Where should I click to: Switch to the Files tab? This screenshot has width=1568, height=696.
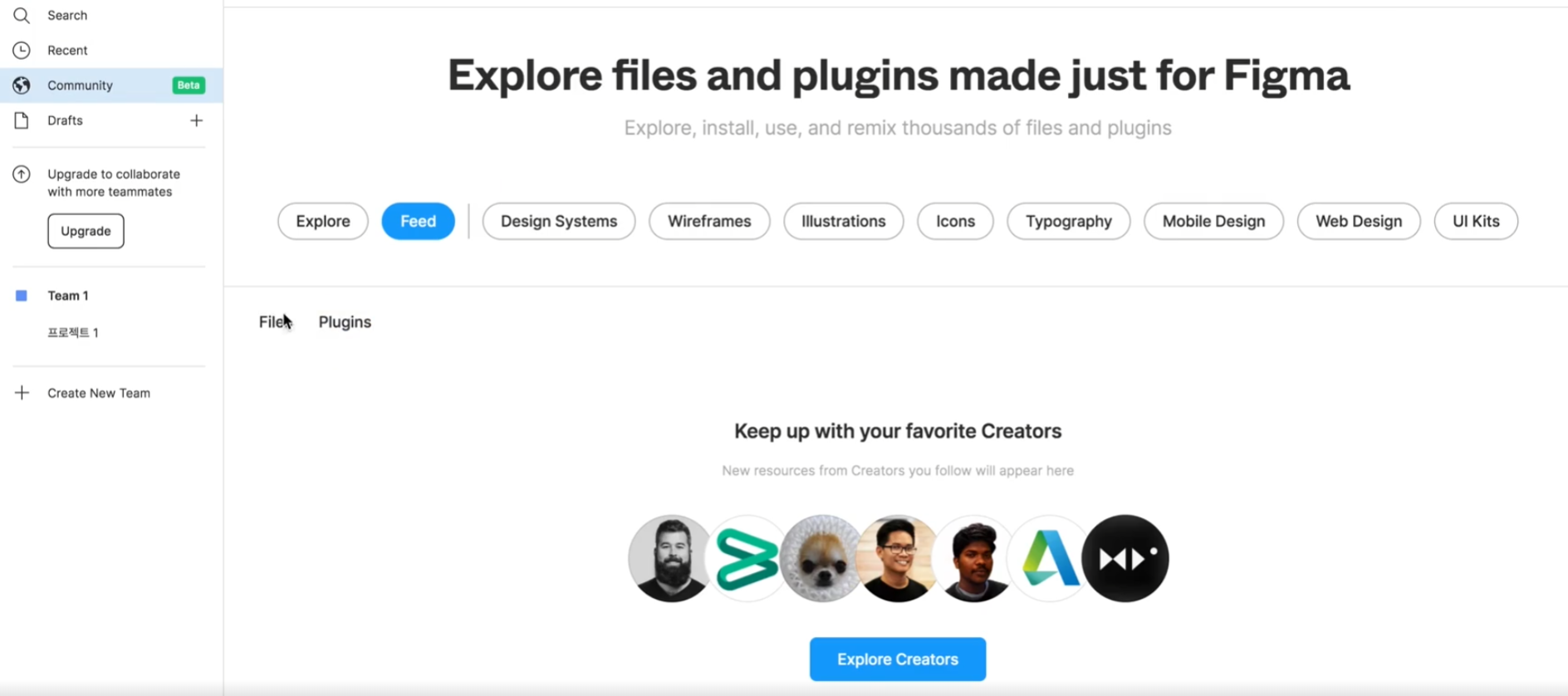[x=275, y=321]
